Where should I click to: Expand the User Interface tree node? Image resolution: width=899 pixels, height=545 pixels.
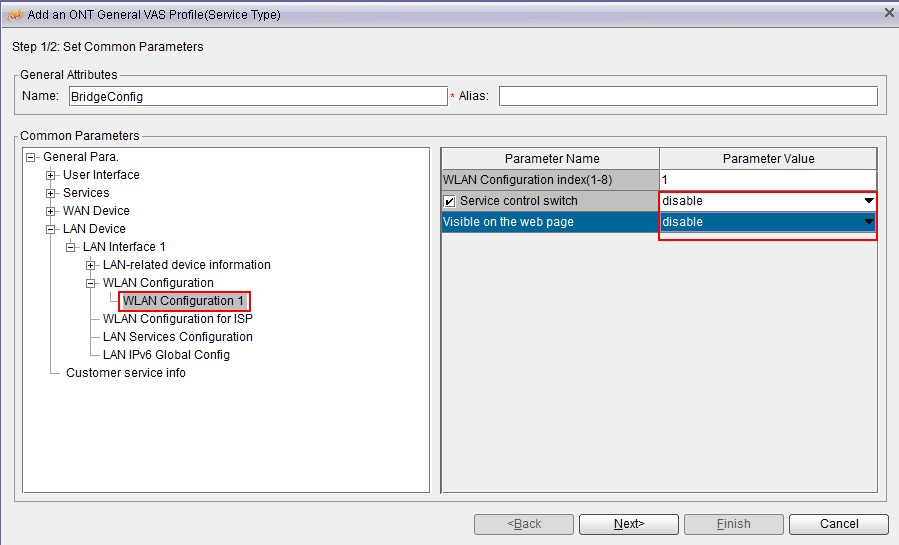pyautogui.click(x=51, y=175)
